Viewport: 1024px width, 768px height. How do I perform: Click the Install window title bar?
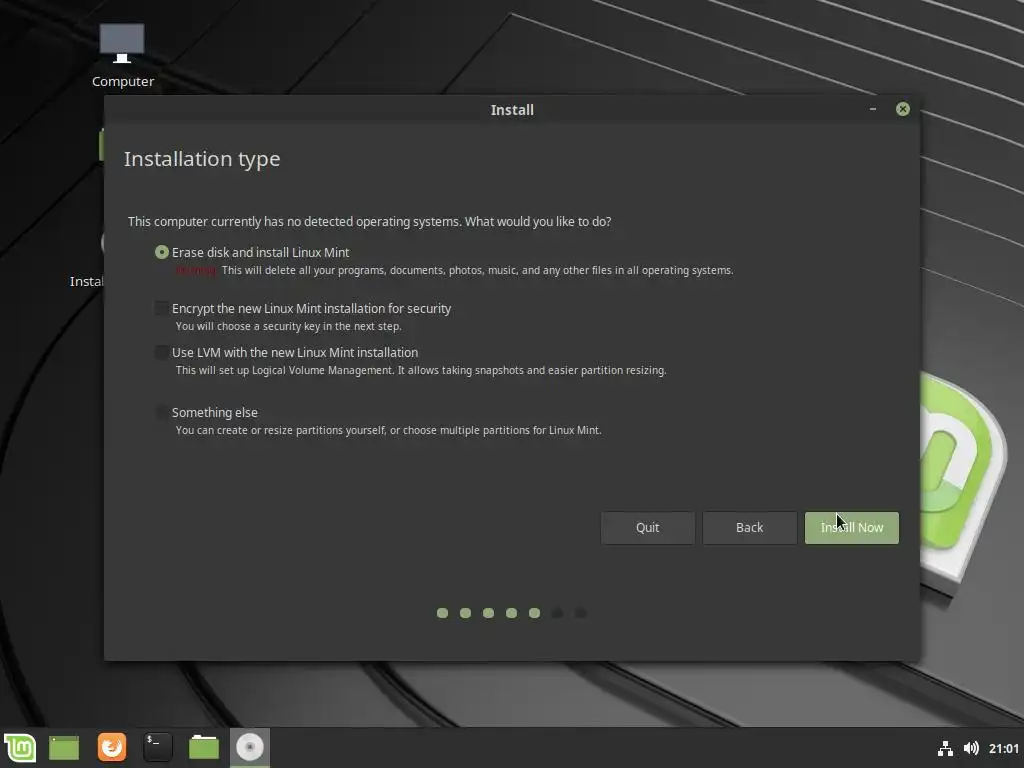coord(512,109)
